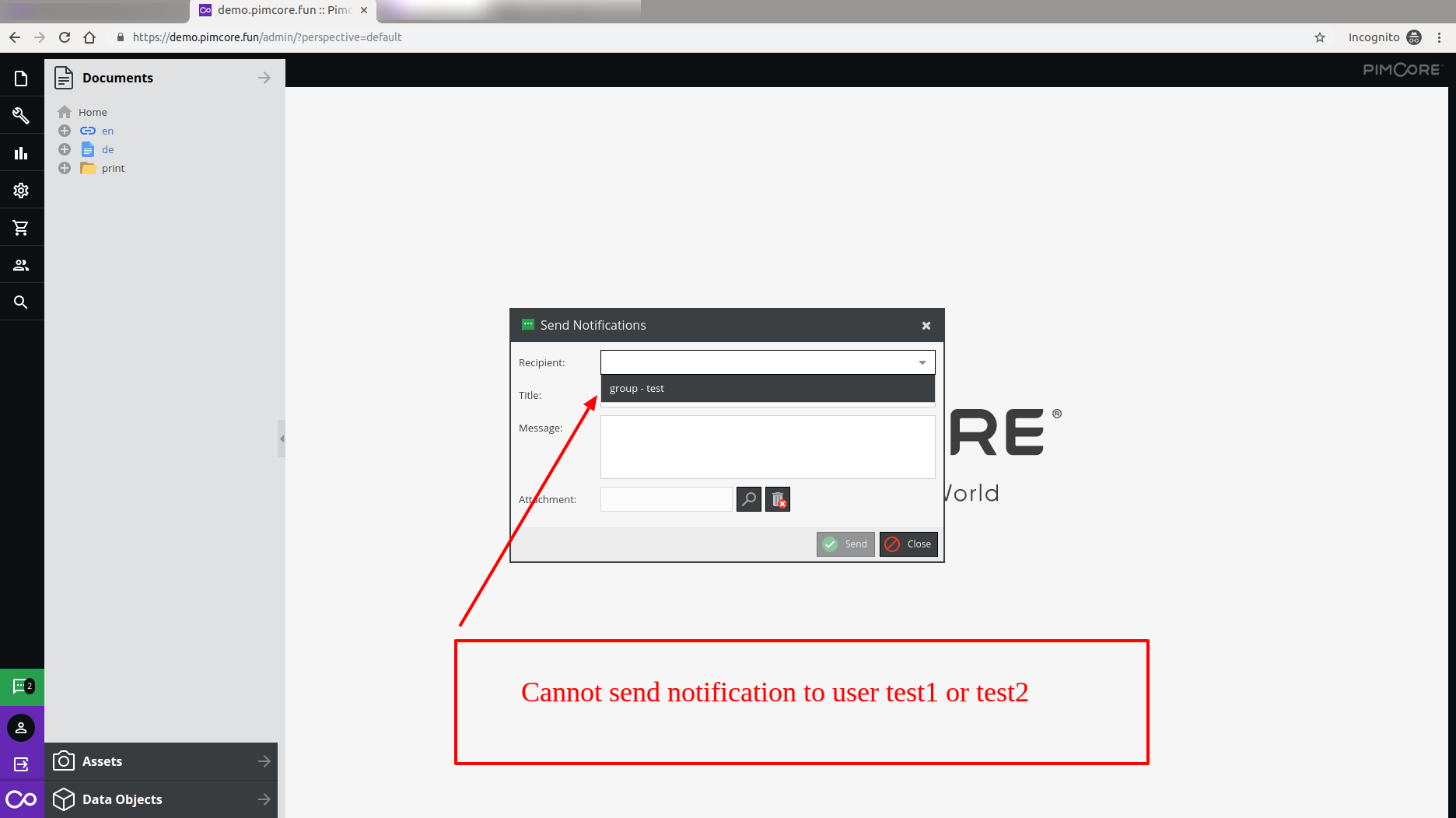Expand the 'print' folder tree node

(65, 168)
